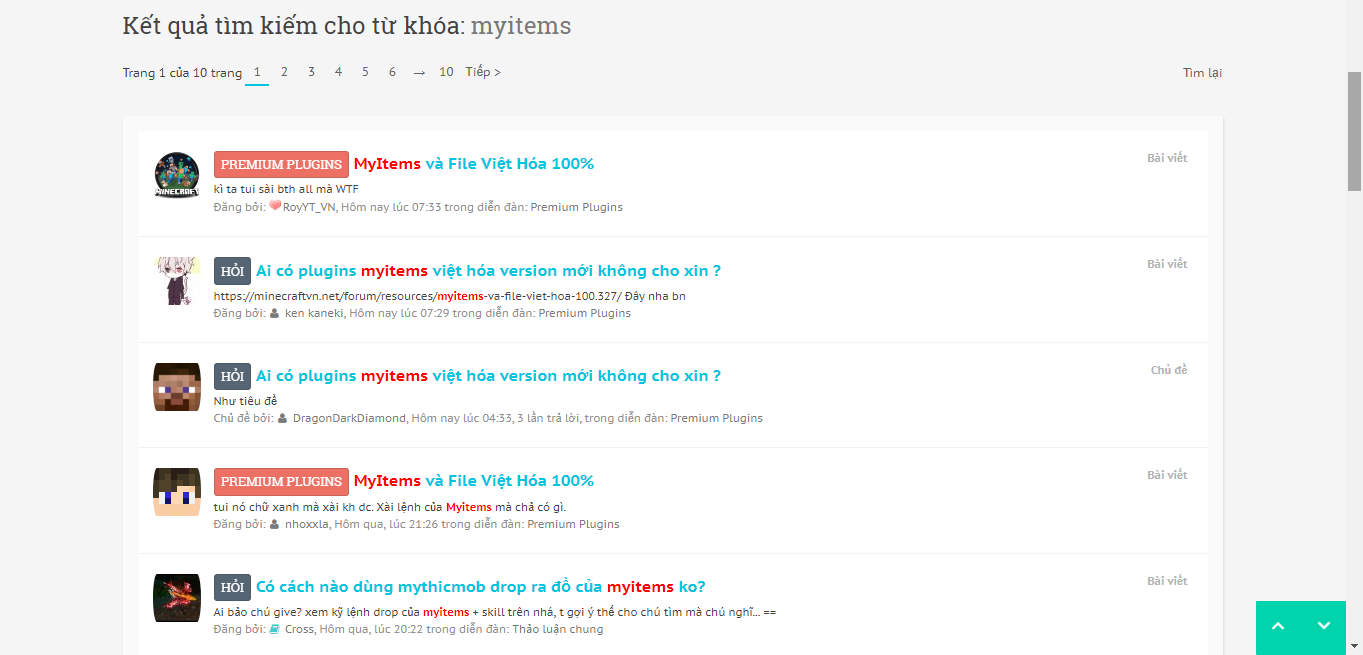Viewport: 1363px width, 655px height.
Task: Open page 2 of the search results
Action: (284, 72)
